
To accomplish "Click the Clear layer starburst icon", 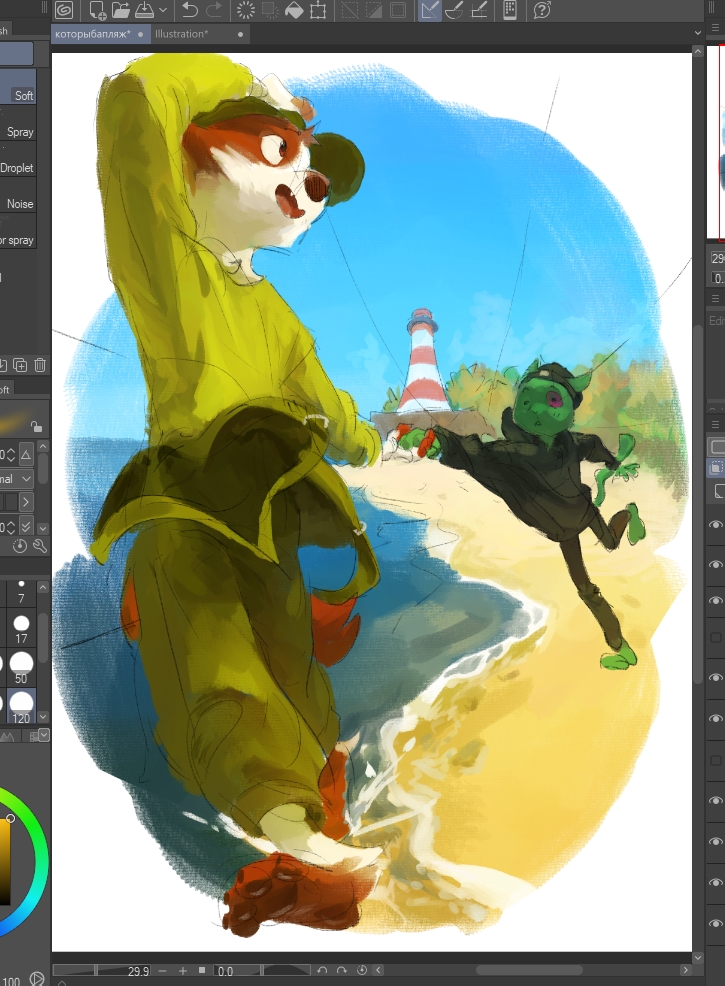I will pos(246,10).
